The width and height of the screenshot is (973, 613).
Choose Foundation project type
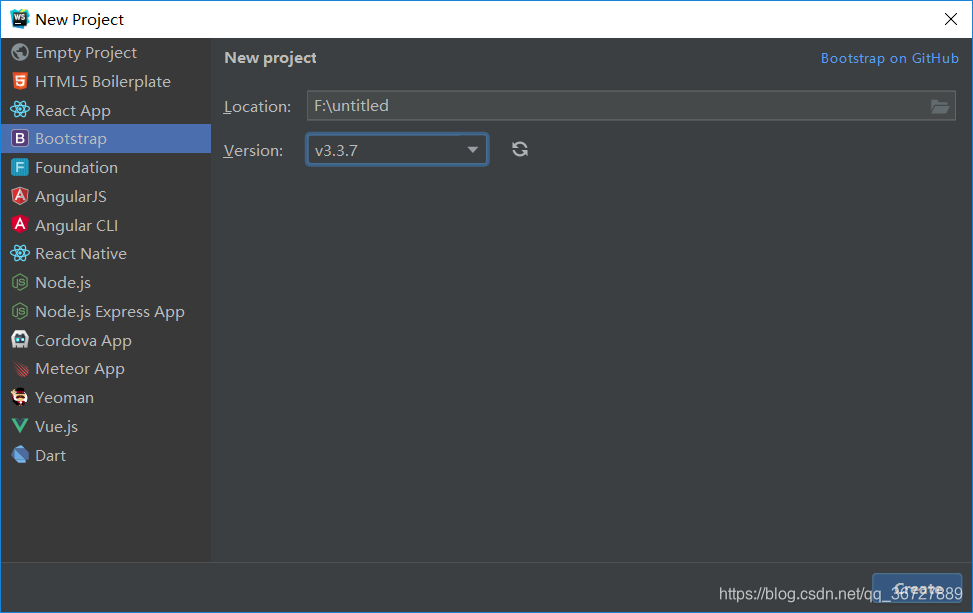pyautogui.click(x=106, y=168)
